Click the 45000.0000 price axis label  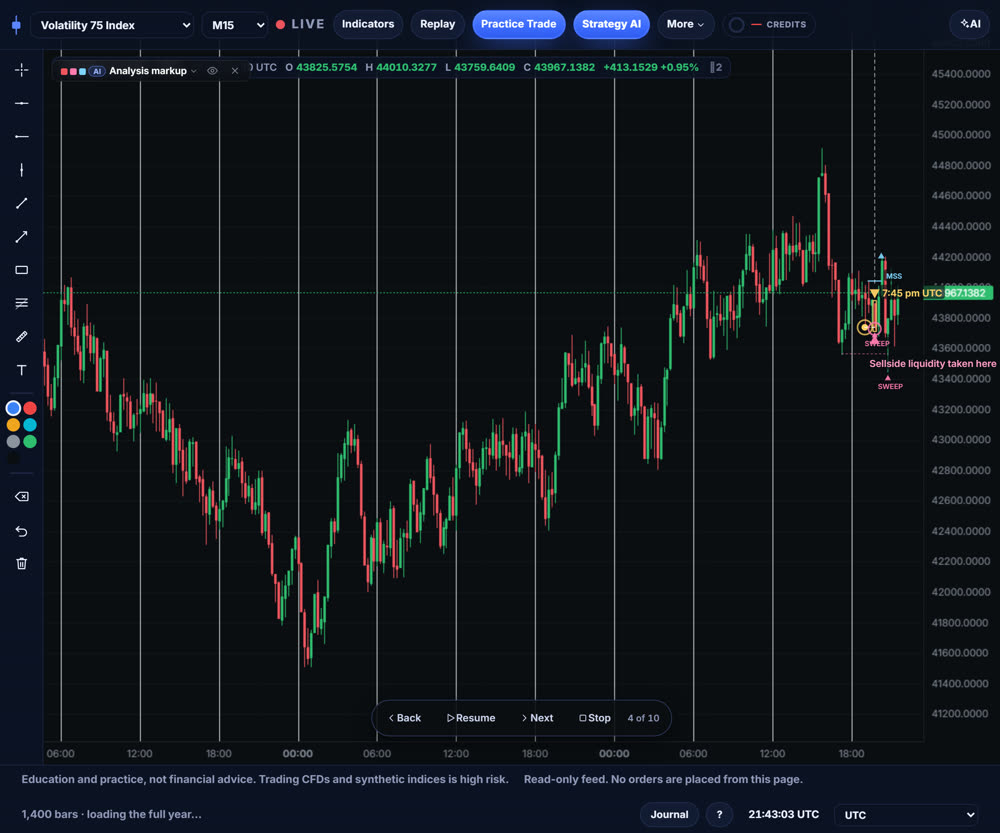[960, 135]
